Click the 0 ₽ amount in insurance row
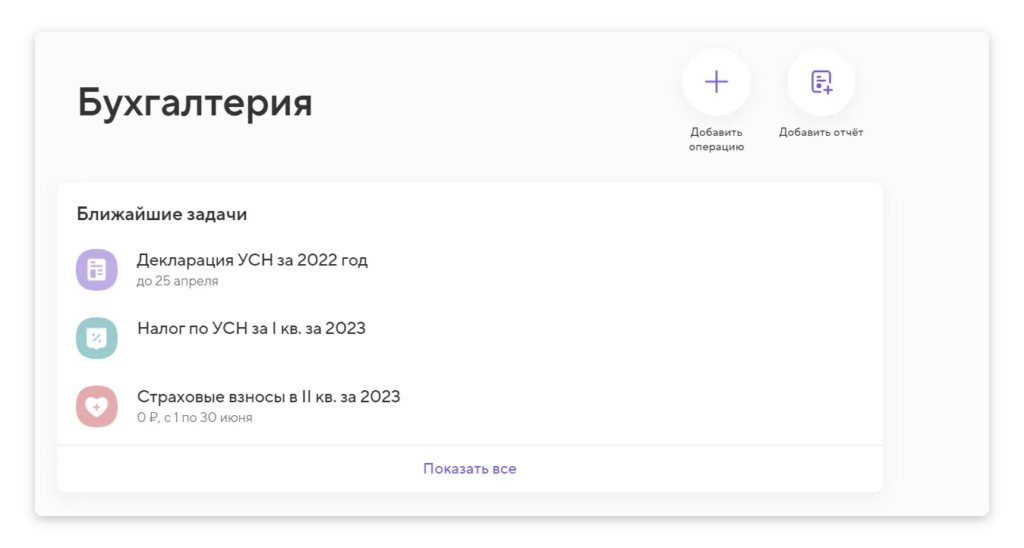1024x548 pixels. (148, 417)
